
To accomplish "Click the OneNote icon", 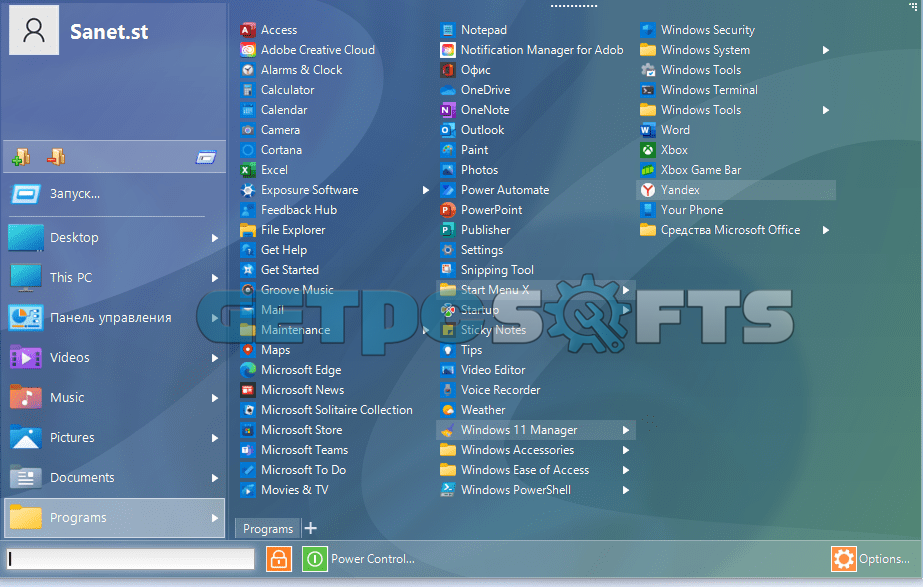I will (x=448, y=110).
